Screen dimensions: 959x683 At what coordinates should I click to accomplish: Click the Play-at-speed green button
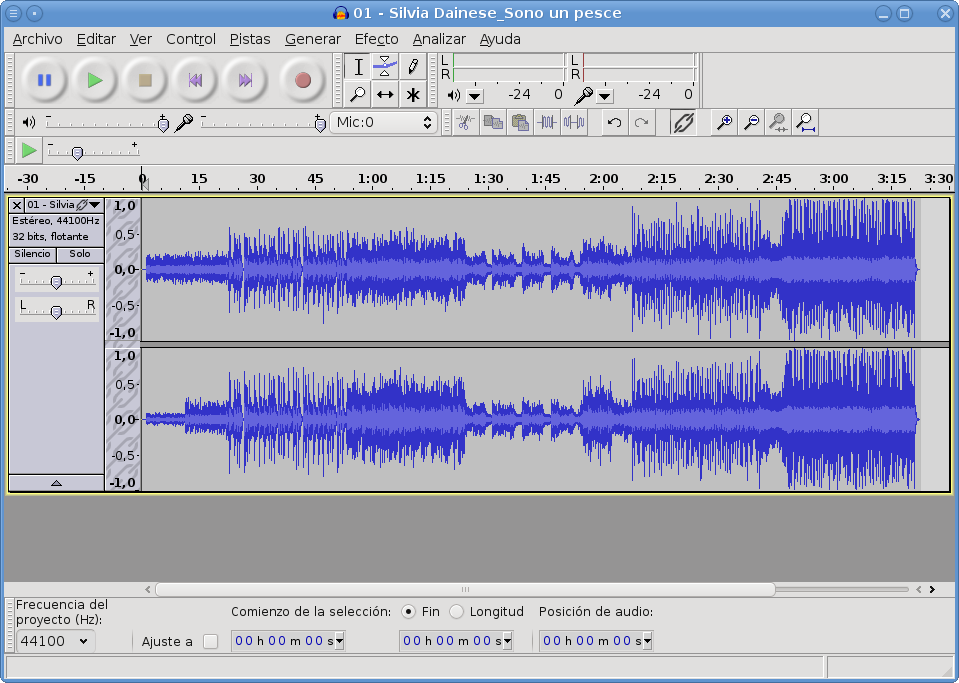point(29,150)
